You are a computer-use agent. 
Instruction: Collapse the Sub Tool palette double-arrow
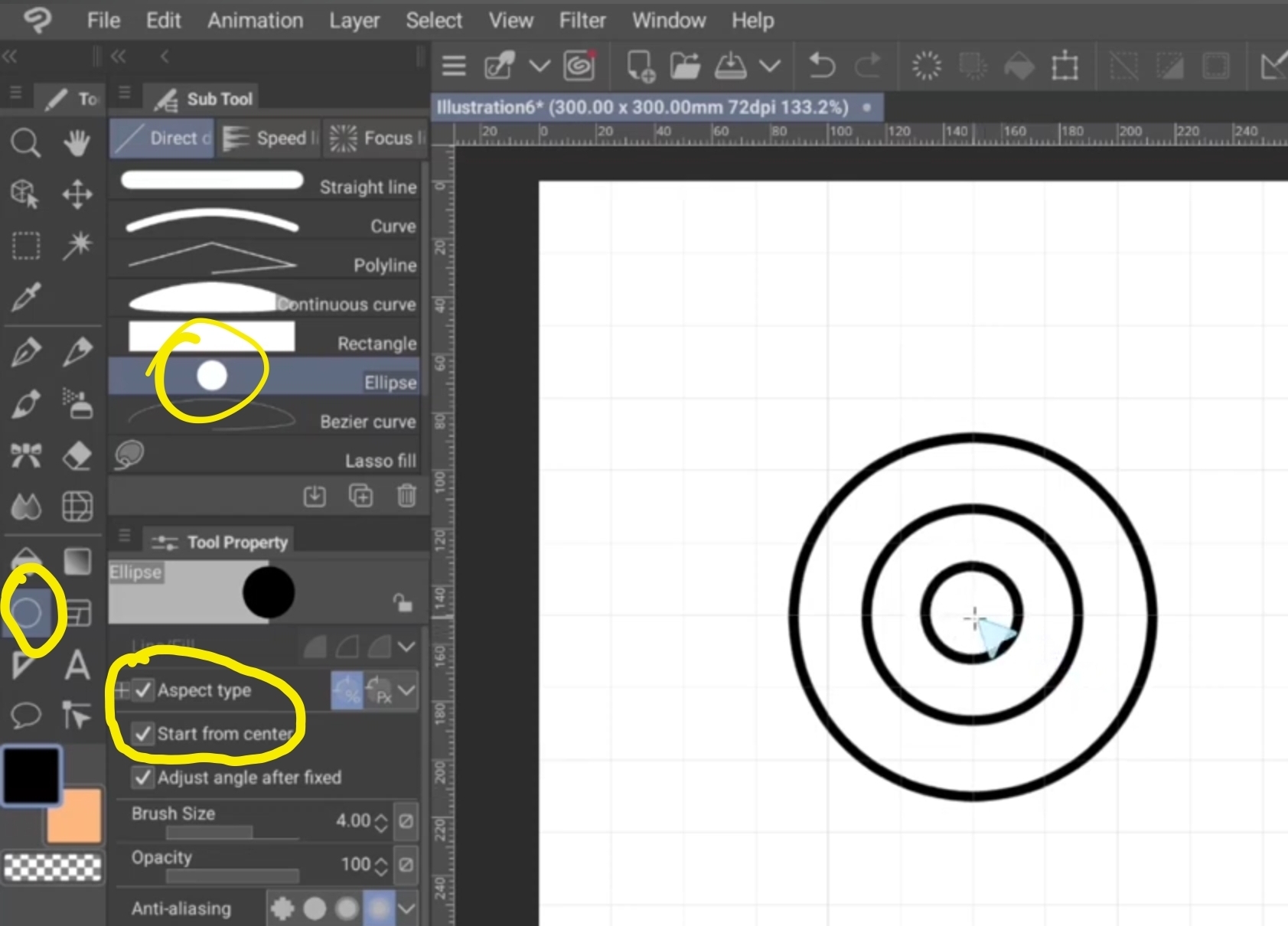point(118,56)
